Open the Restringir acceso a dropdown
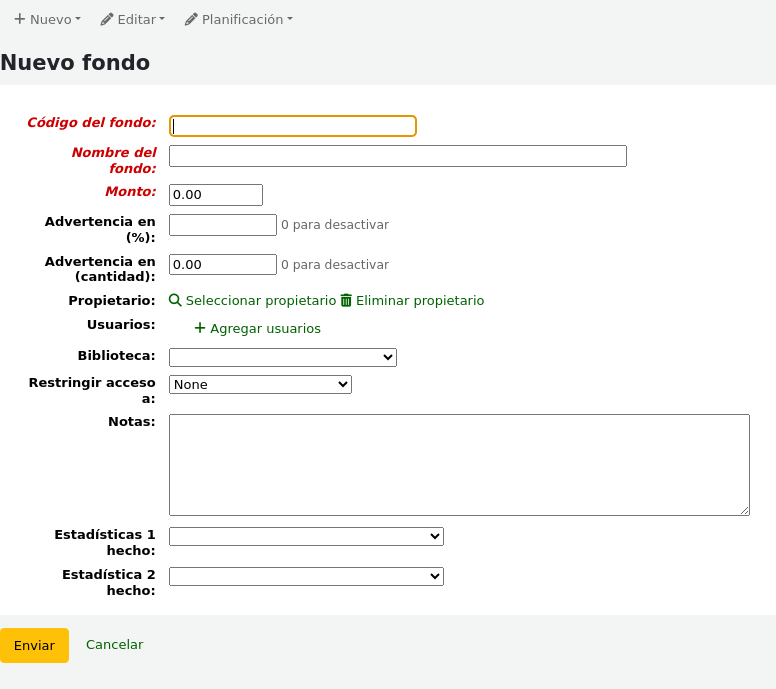 pos(260,384)
